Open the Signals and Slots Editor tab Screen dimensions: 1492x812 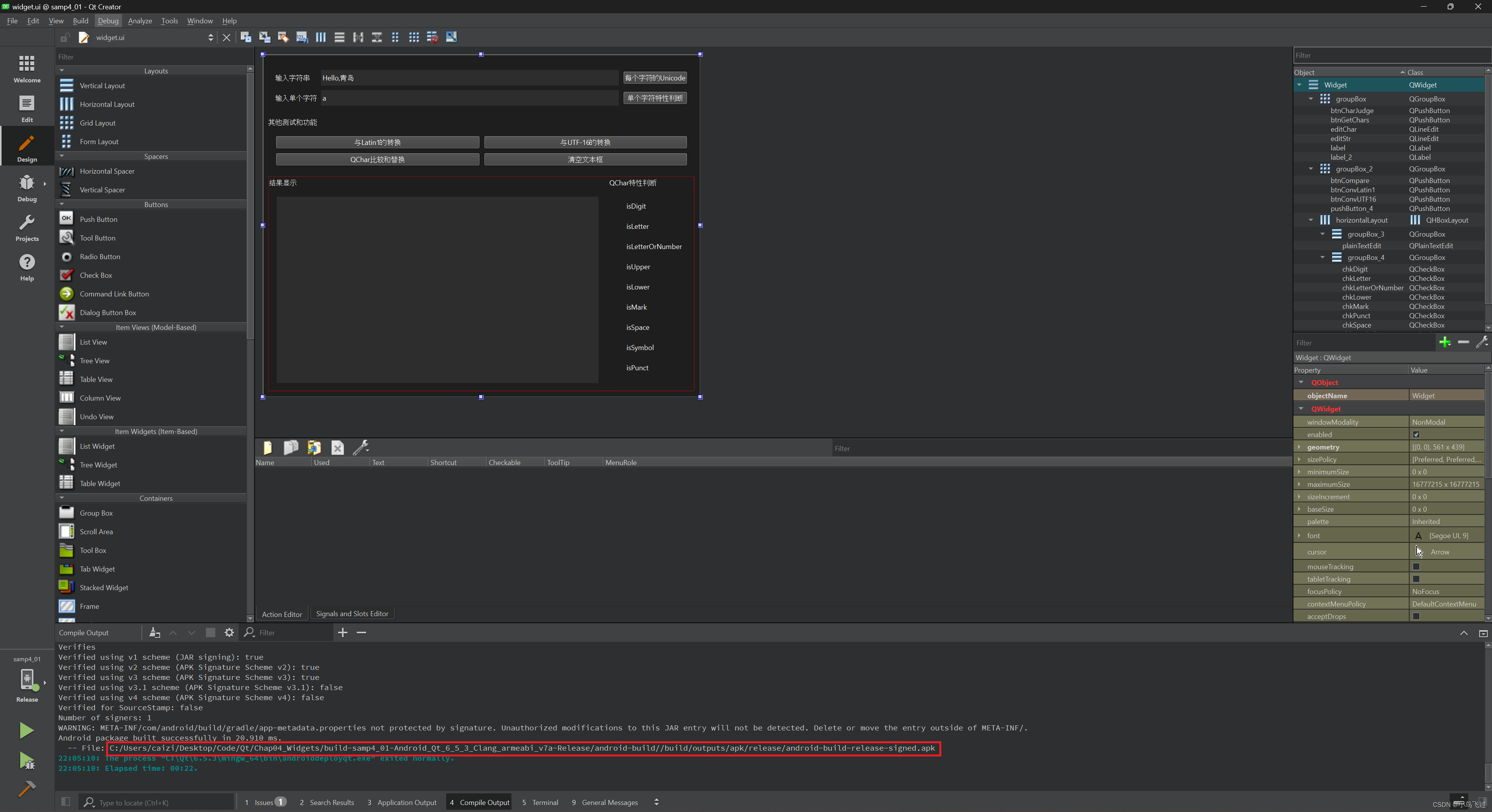coord(352,613)
